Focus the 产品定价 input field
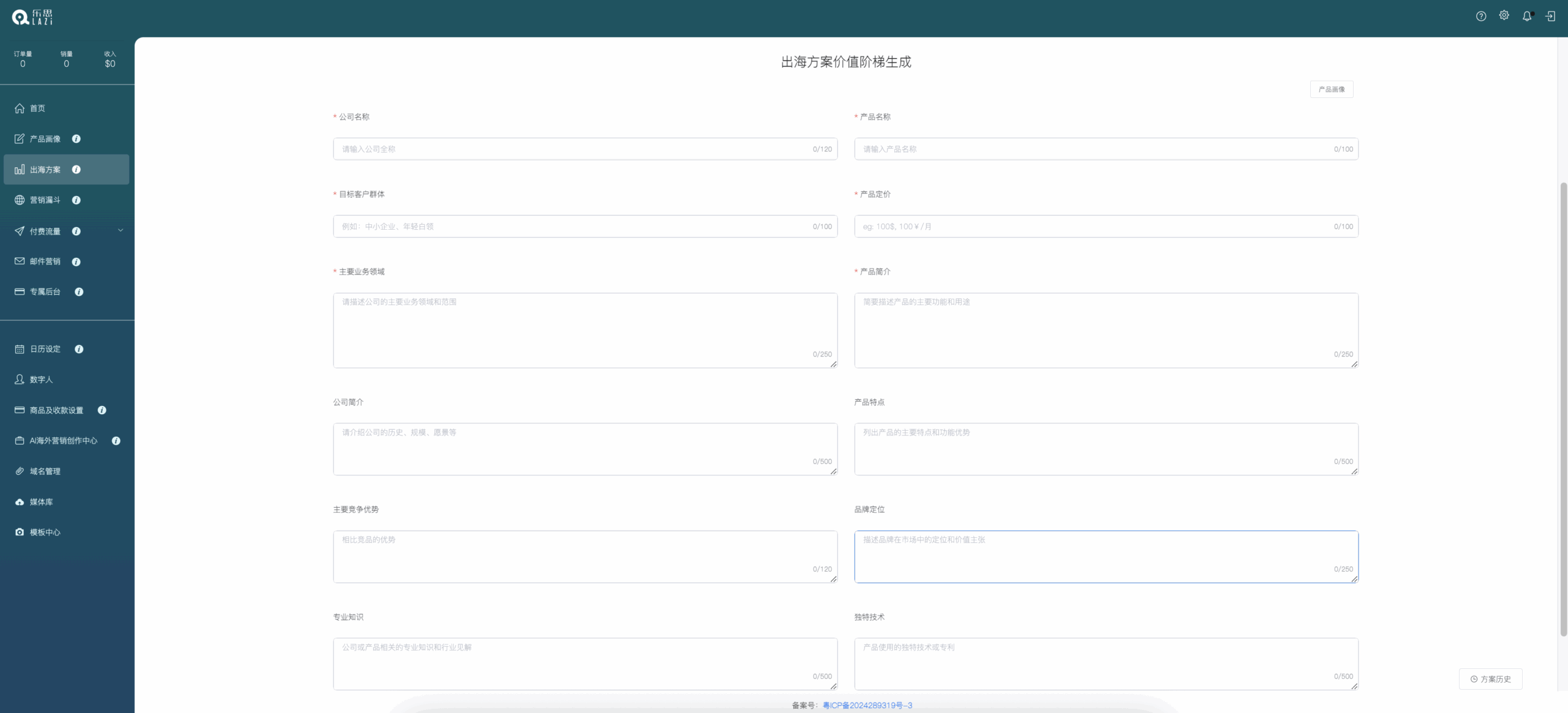Viewport: 1568px width, 713px height. click(1106, 227)
